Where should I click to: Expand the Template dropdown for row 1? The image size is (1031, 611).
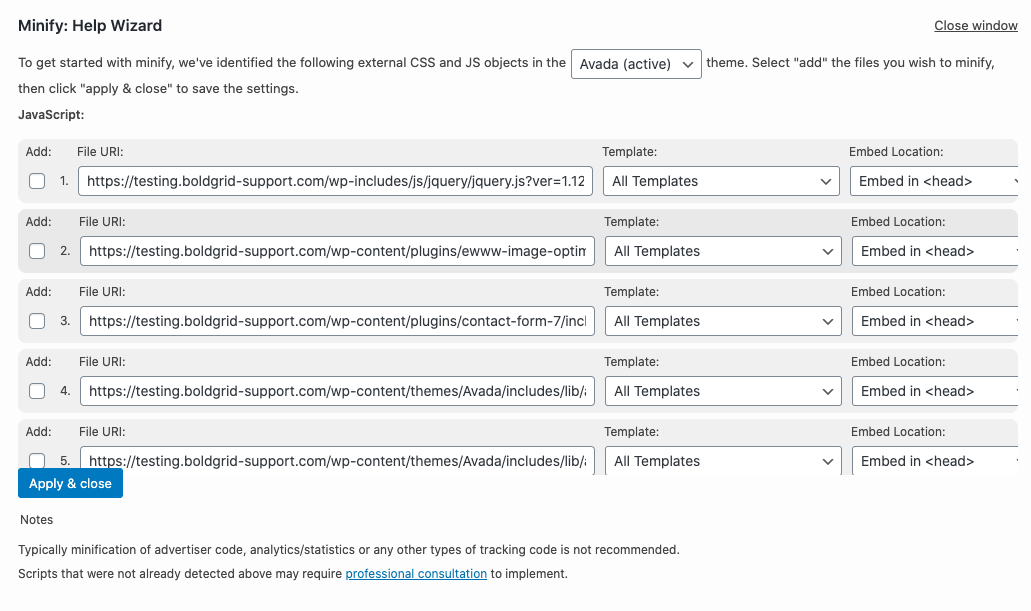(721, 181)
